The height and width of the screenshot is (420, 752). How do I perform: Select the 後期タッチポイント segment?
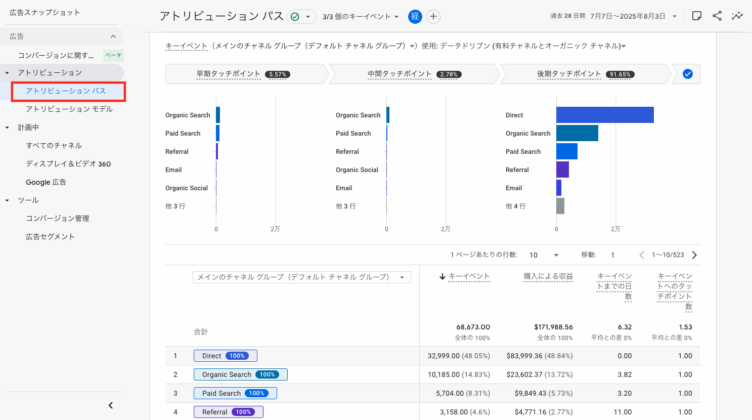(x=585, y=74)
